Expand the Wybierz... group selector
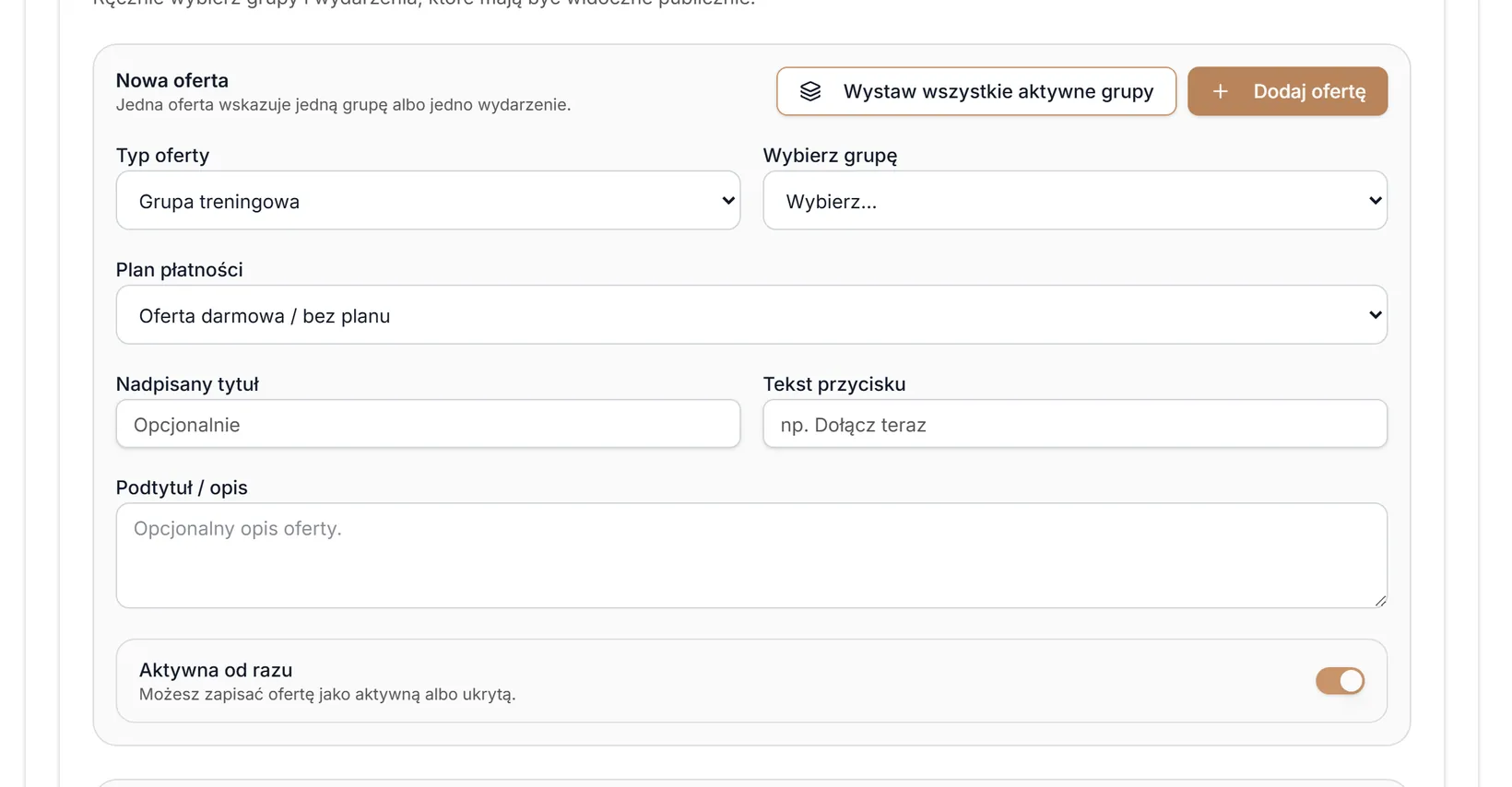 [1075, 200]
